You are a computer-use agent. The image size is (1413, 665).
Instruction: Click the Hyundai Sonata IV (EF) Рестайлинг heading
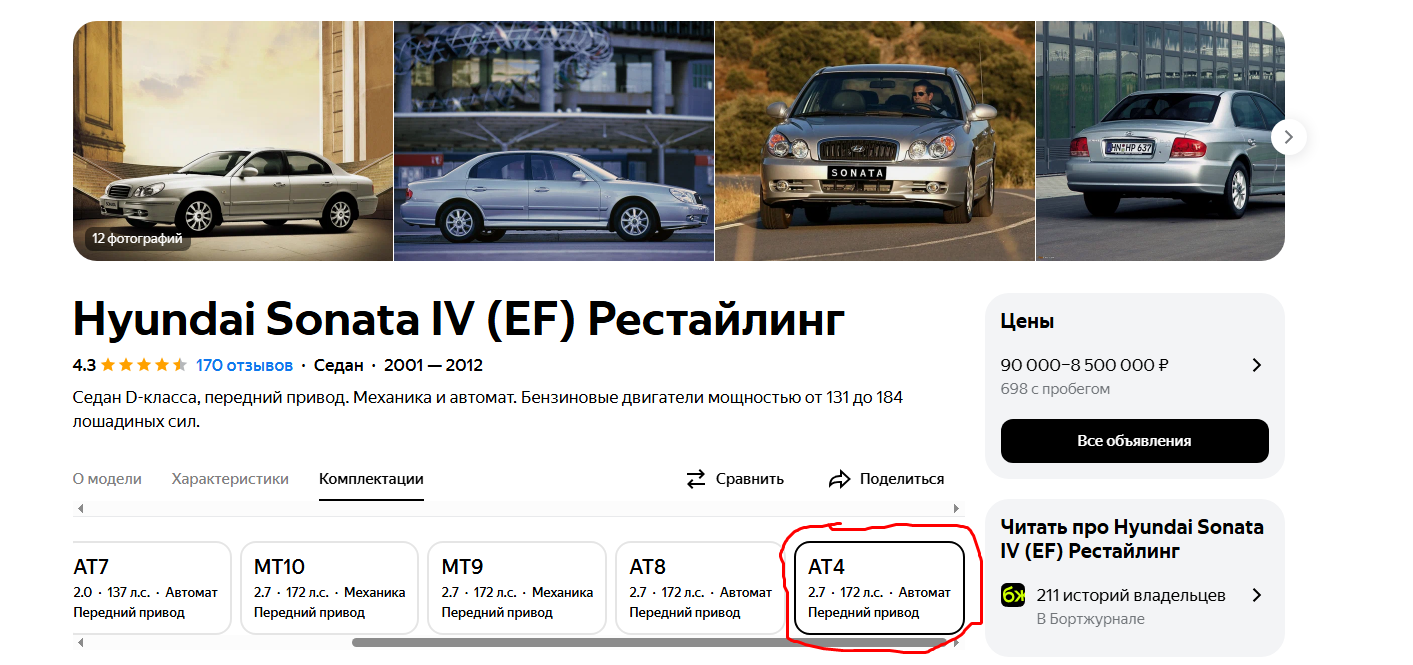459,319
